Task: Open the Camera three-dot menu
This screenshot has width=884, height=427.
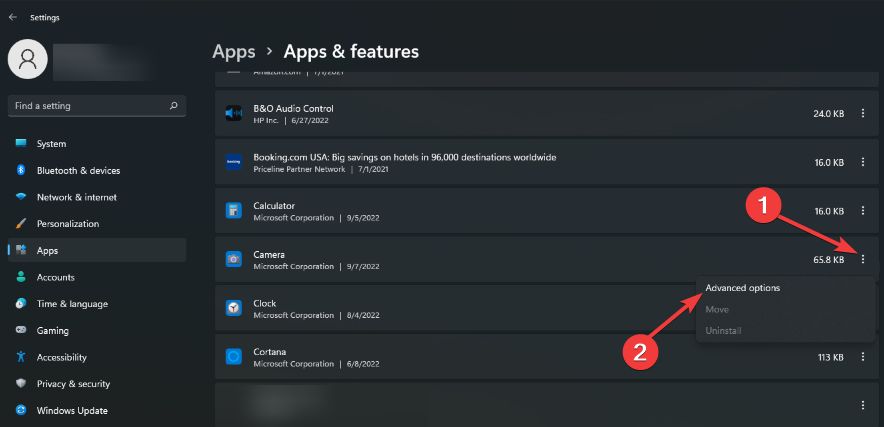Action: (863, 259)
